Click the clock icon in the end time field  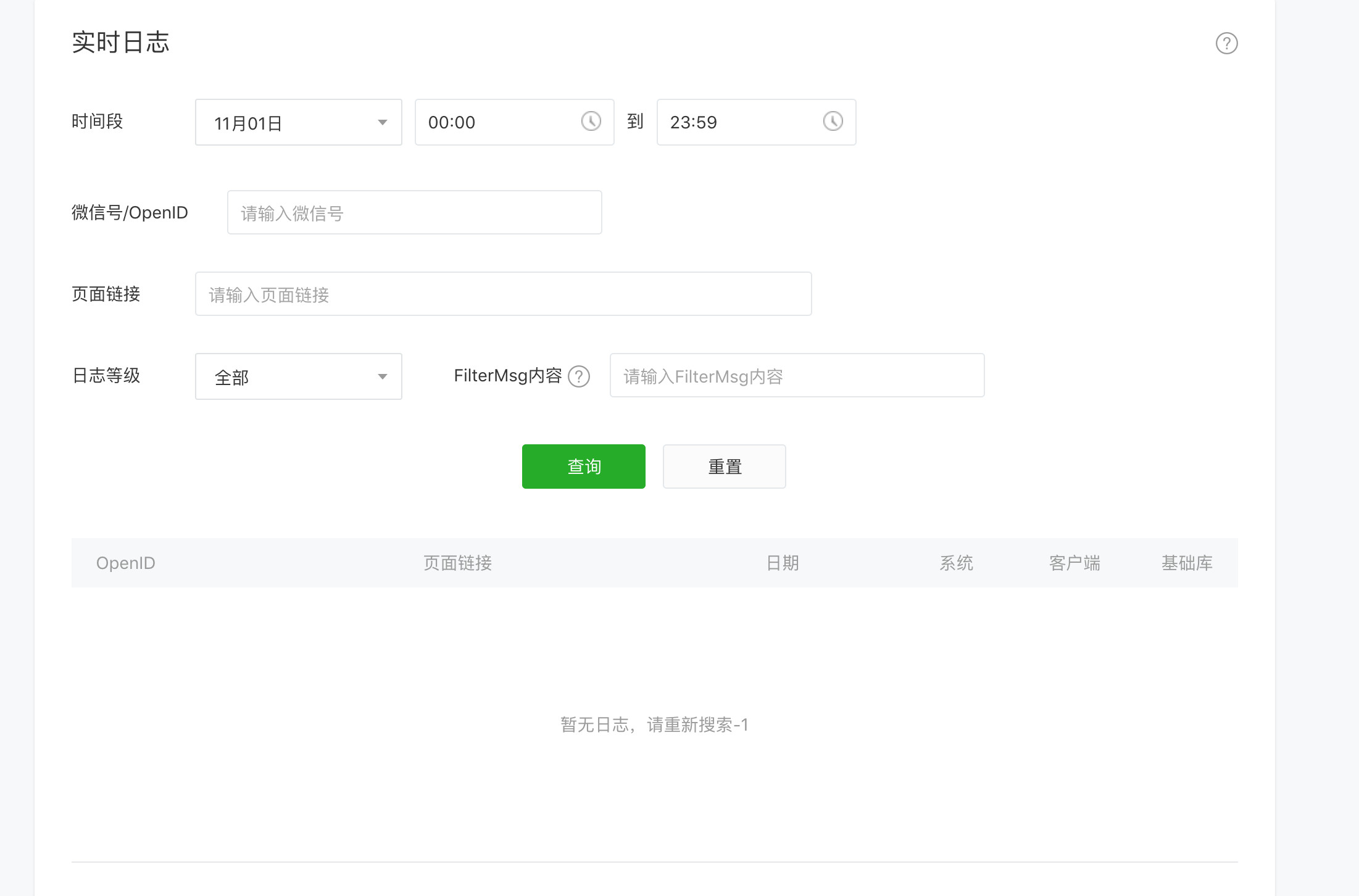pyautogui.click(x=833, y=121)
